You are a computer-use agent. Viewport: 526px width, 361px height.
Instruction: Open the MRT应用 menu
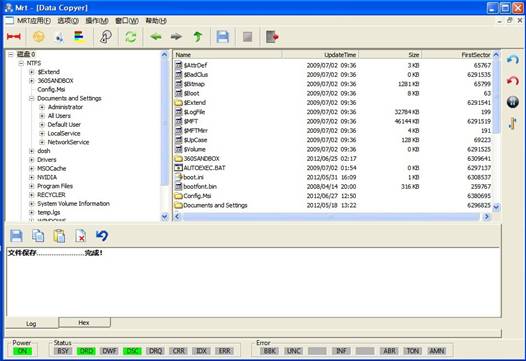click(34, 21)
